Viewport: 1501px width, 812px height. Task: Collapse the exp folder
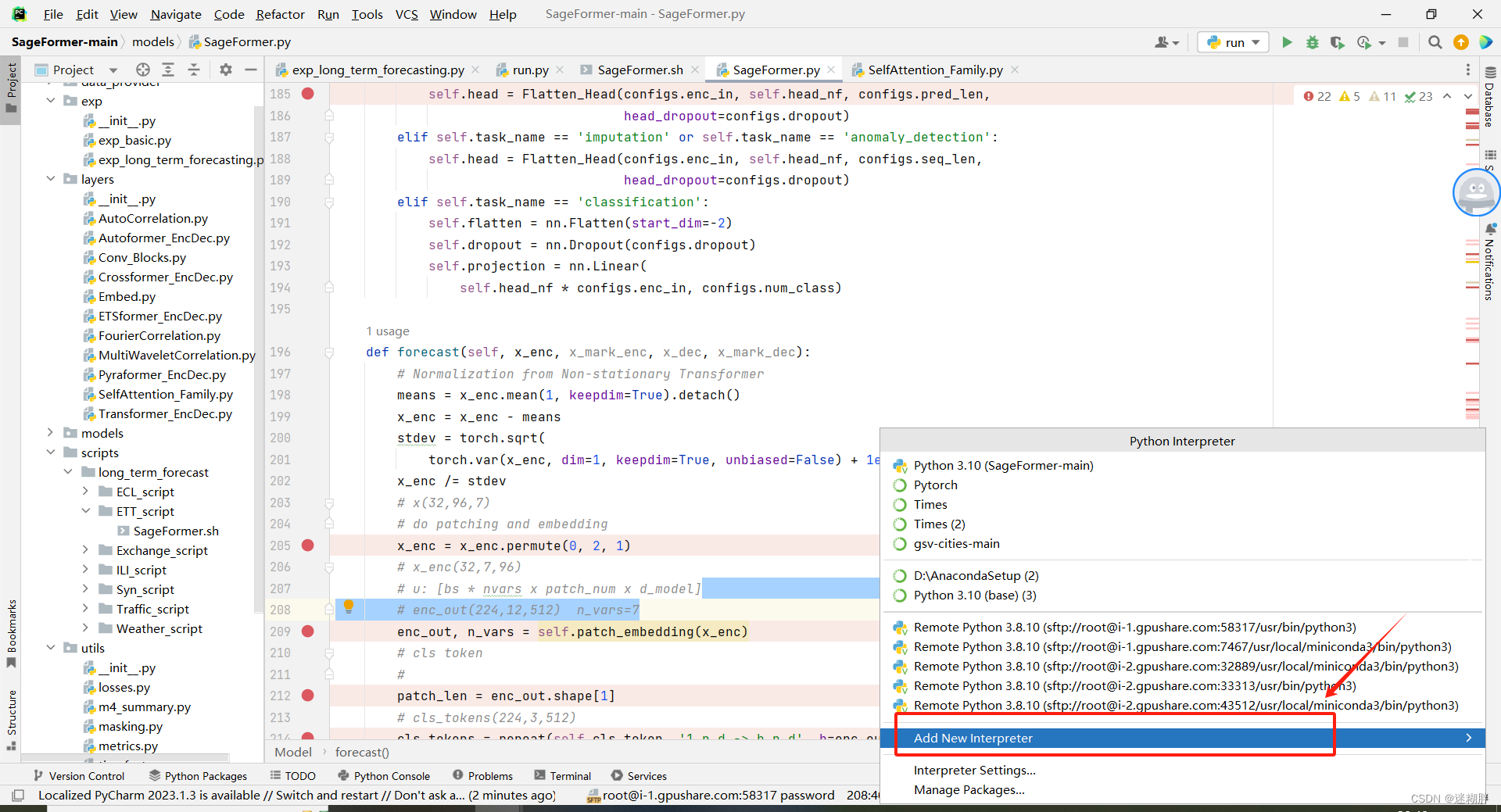pos(51,101)
